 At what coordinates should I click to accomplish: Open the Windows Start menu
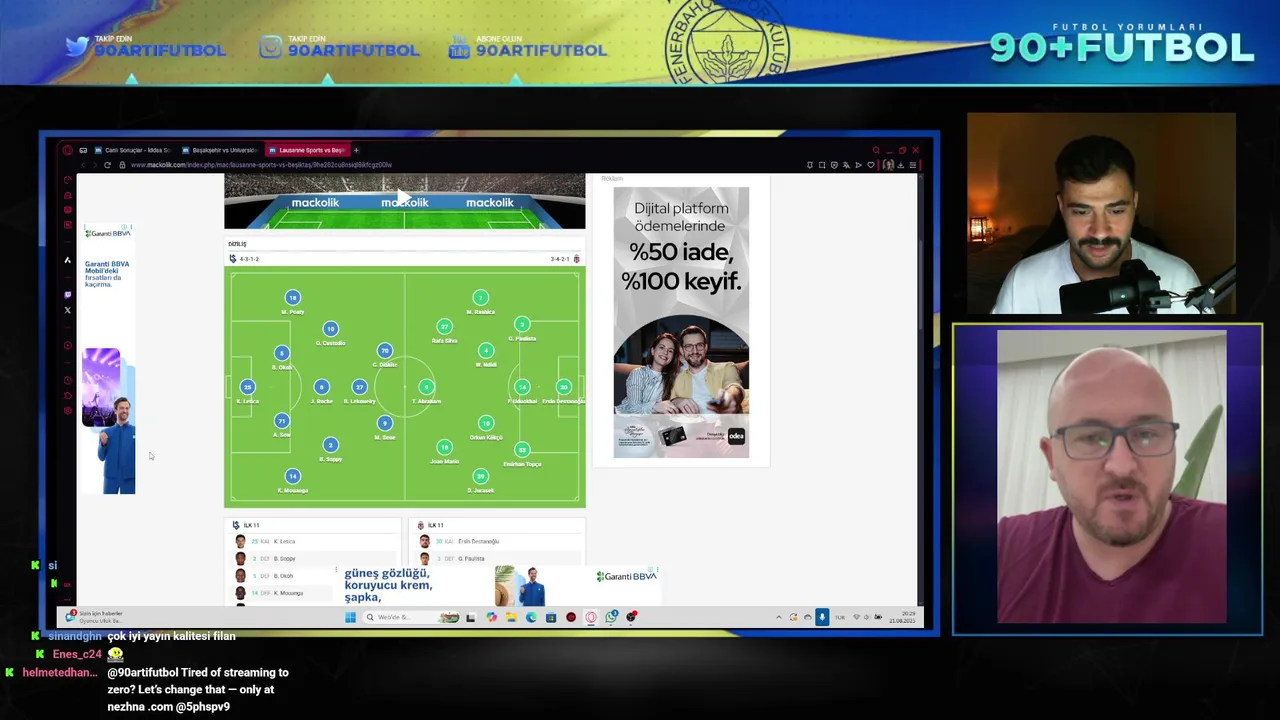coord(350,617)
